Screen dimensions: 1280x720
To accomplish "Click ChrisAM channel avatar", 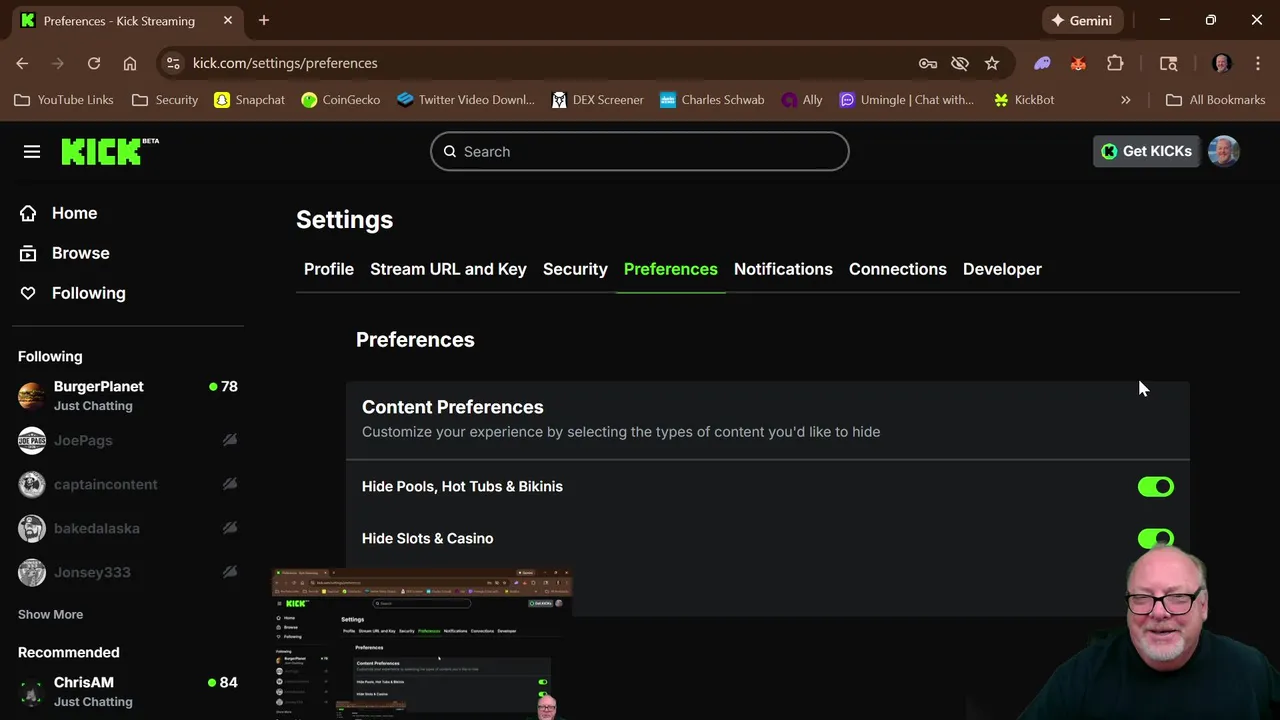I will 32,692.
